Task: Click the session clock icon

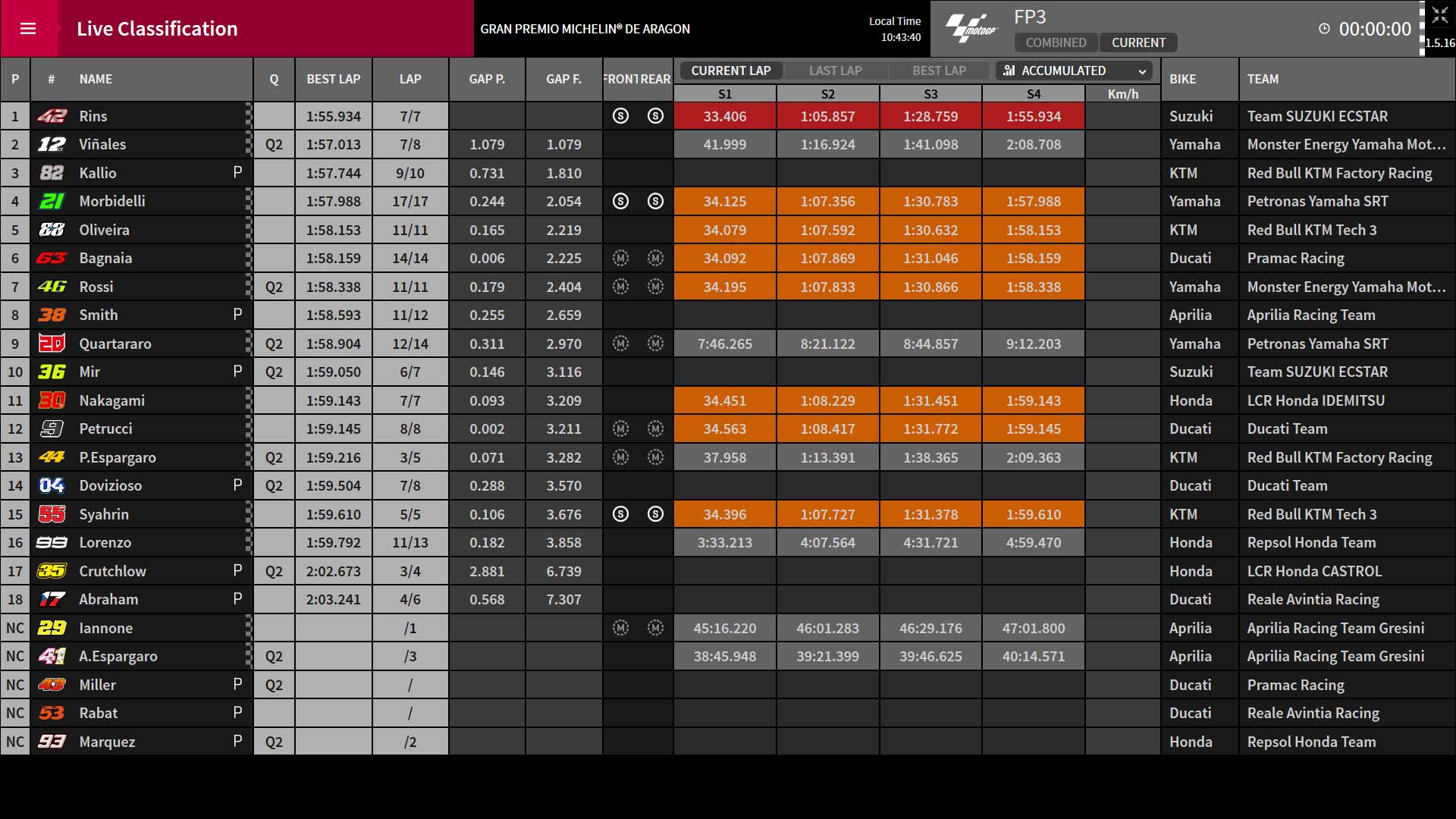Action: click(x=1324, y=29)
